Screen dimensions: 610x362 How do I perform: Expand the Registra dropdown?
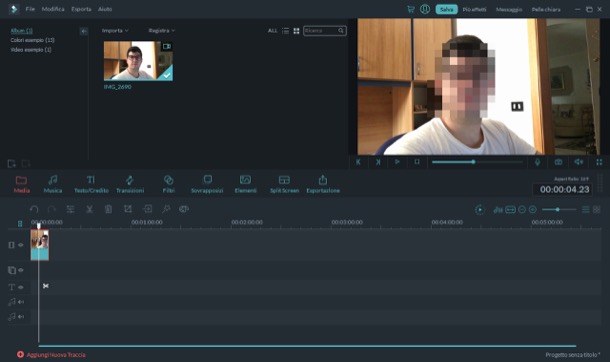161,30
